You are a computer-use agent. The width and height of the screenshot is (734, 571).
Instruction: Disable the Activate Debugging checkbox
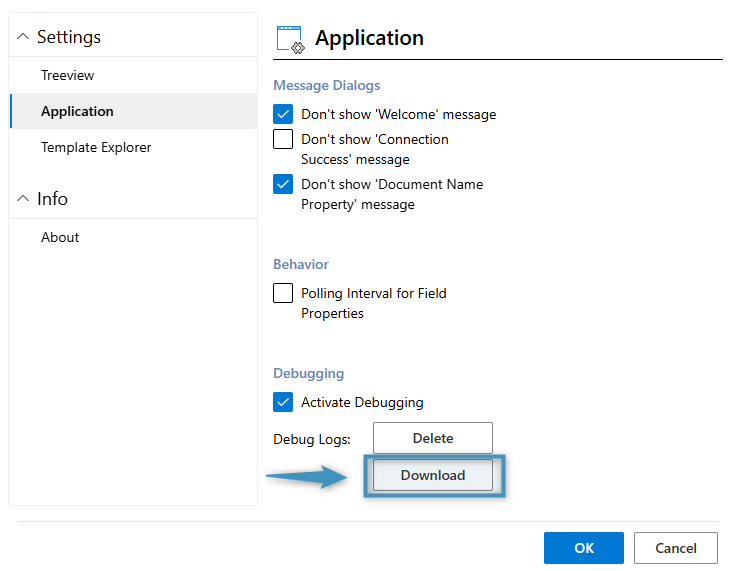pos(283,402)
